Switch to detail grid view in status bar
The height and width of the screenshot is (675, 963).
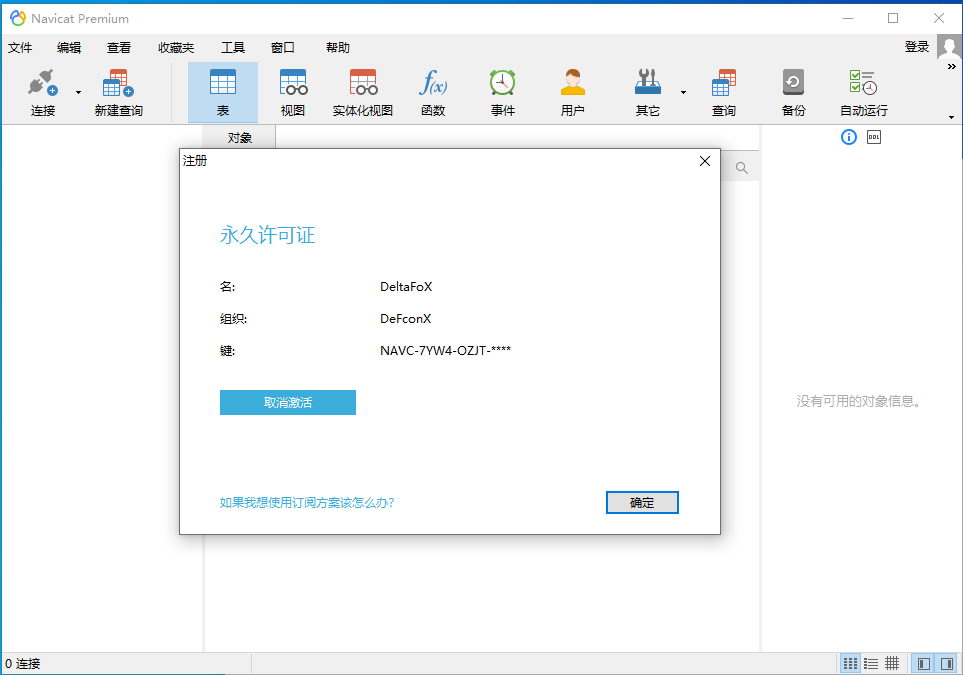(892, 663)
